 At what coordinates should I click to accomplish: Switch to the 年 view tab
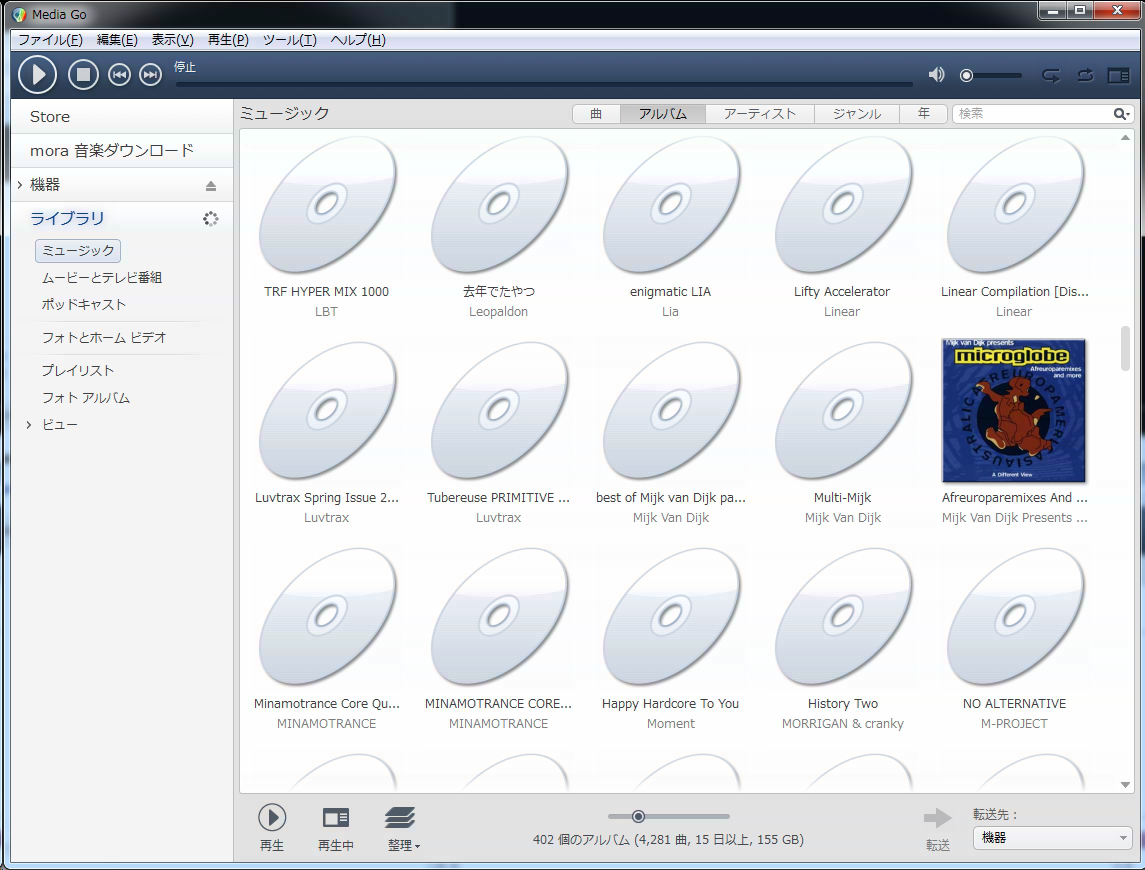(924, 113)
